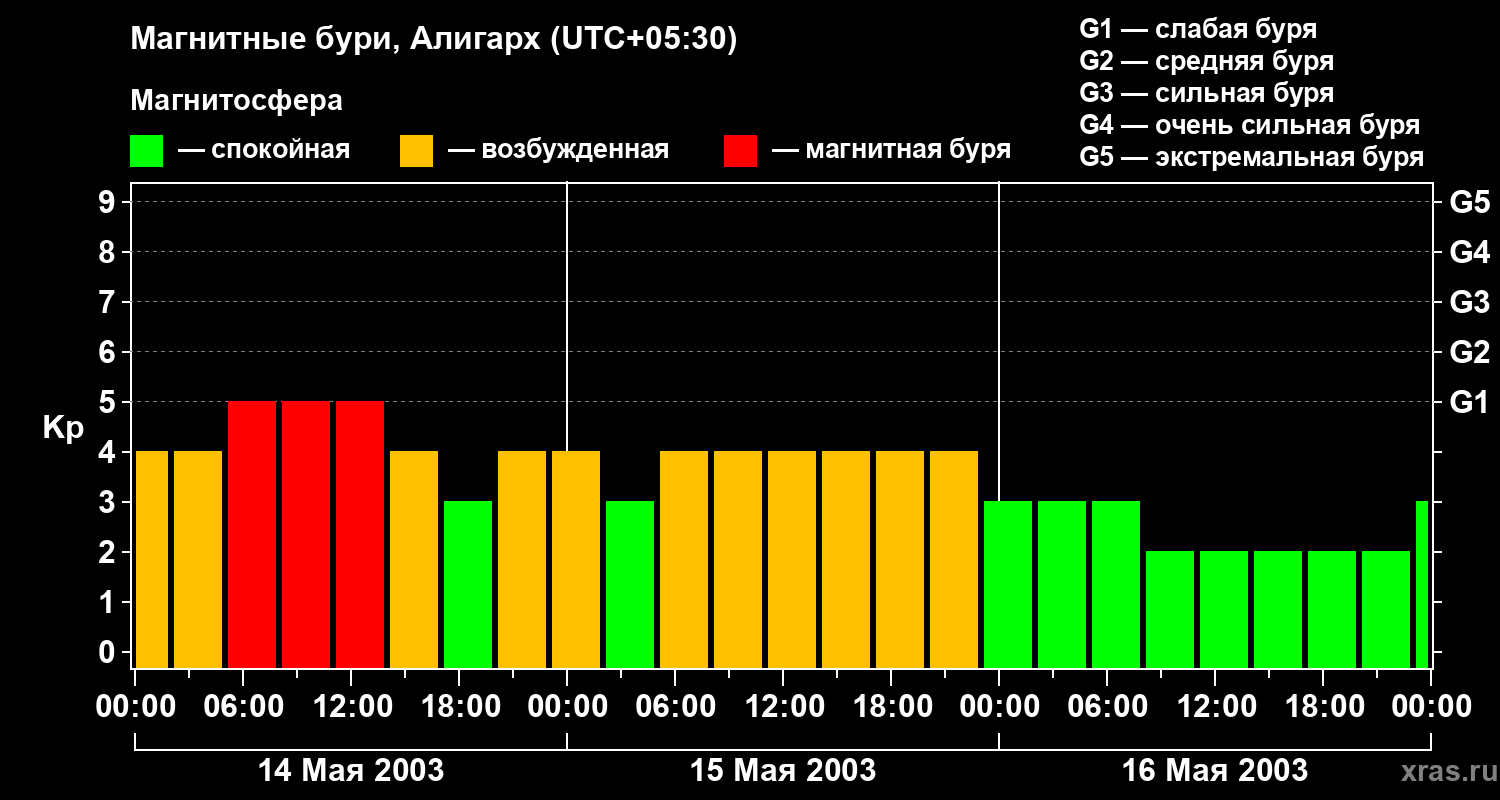This screenshot has width=1500, height=800.
Task: Click the '18:00' time label under 14 May
Action: 459,707
